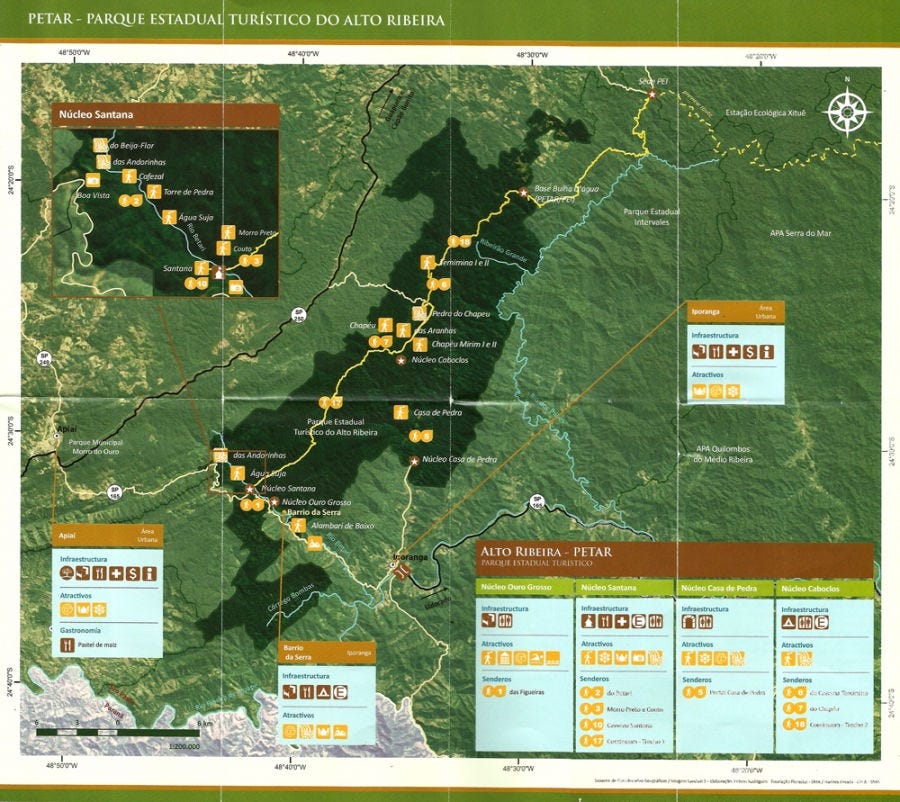900x802 pixels.
Task: Click the icon beside Chapéu Mirim I e II
Action: pyautogui.click(x=420, y=344)
